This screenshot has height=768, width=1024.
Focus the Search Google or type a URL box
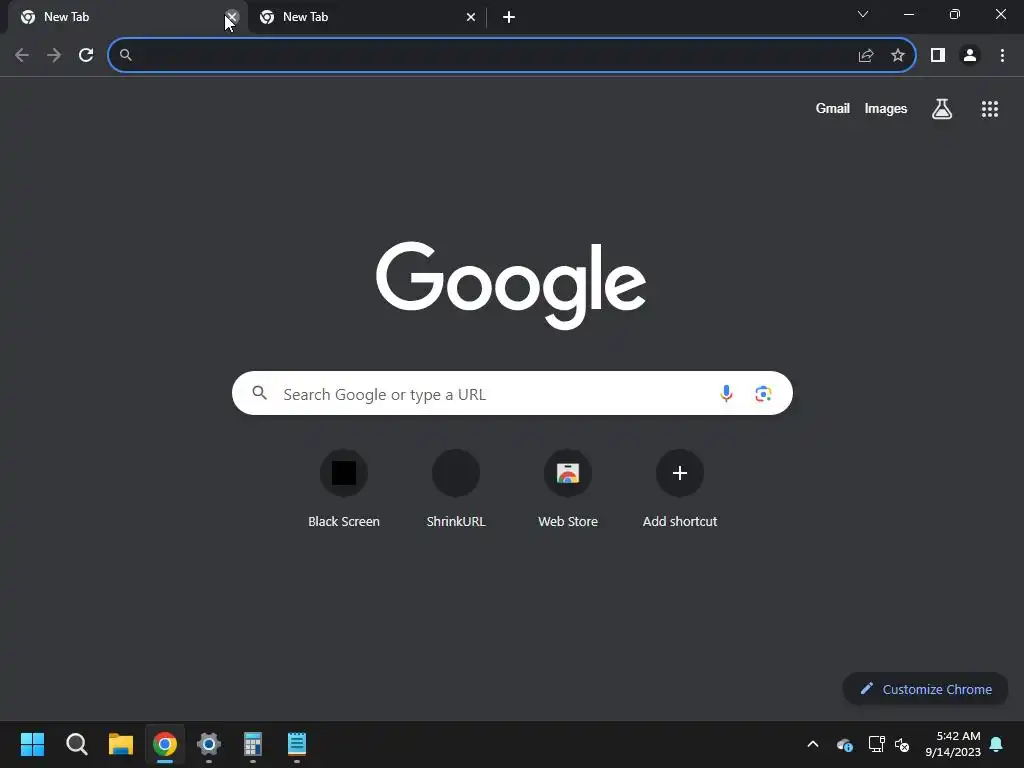coord(512,393)
